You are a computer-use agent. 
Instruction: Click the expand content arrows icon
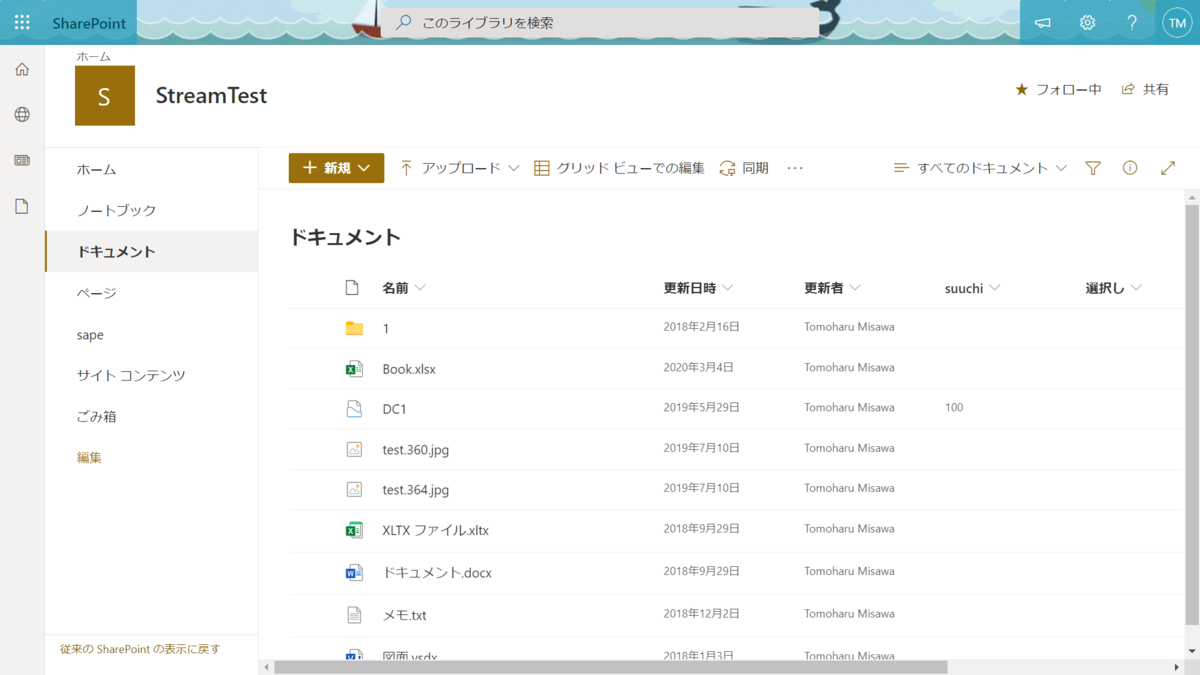[1168, 168]
